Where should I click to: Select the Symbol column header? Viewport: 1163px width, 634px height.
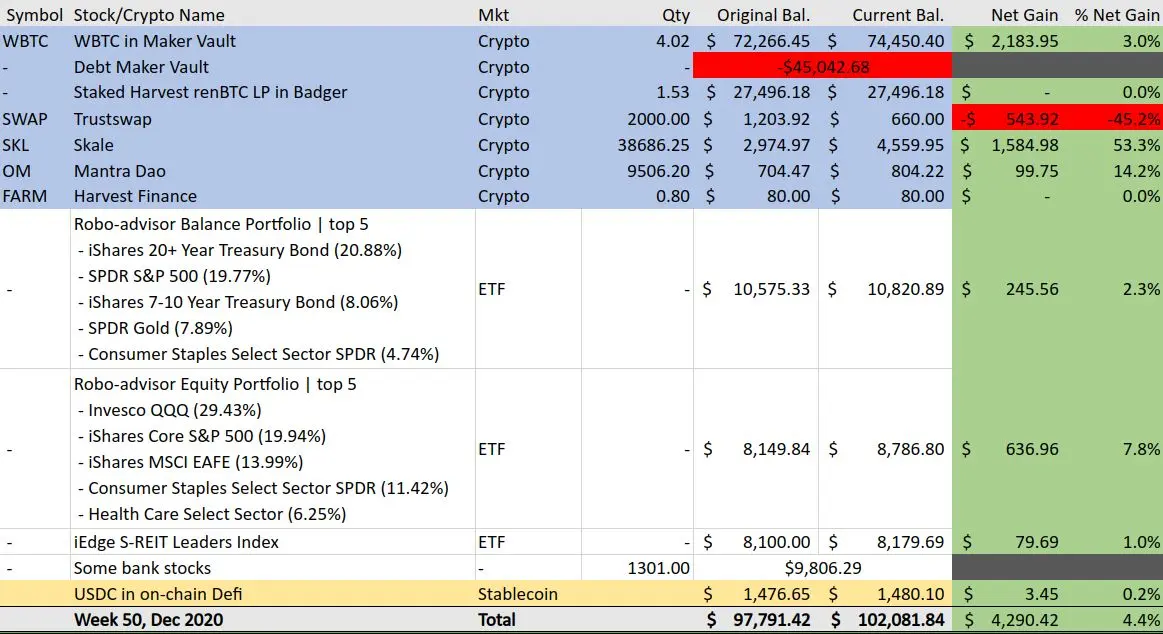pyautogui.click(x=35, y=15)
